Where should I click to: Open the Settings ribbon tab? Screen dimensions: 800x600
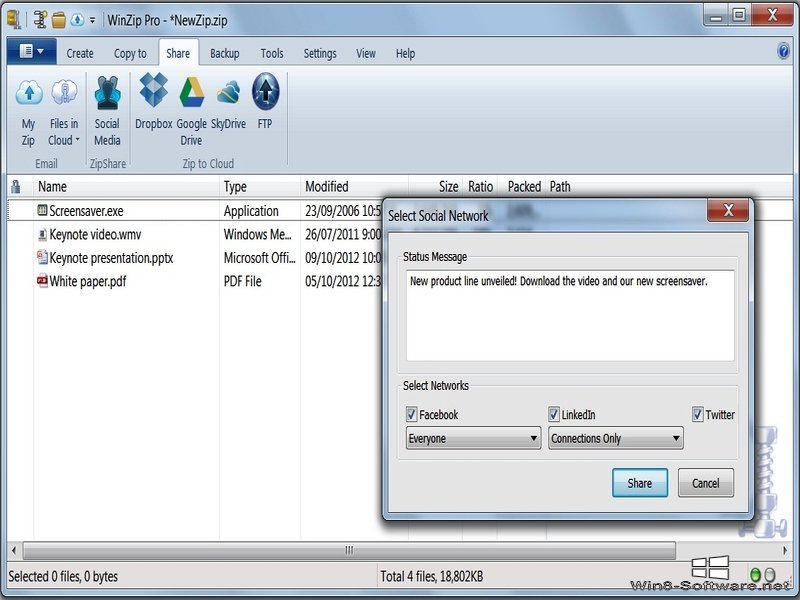pos(320,54)
